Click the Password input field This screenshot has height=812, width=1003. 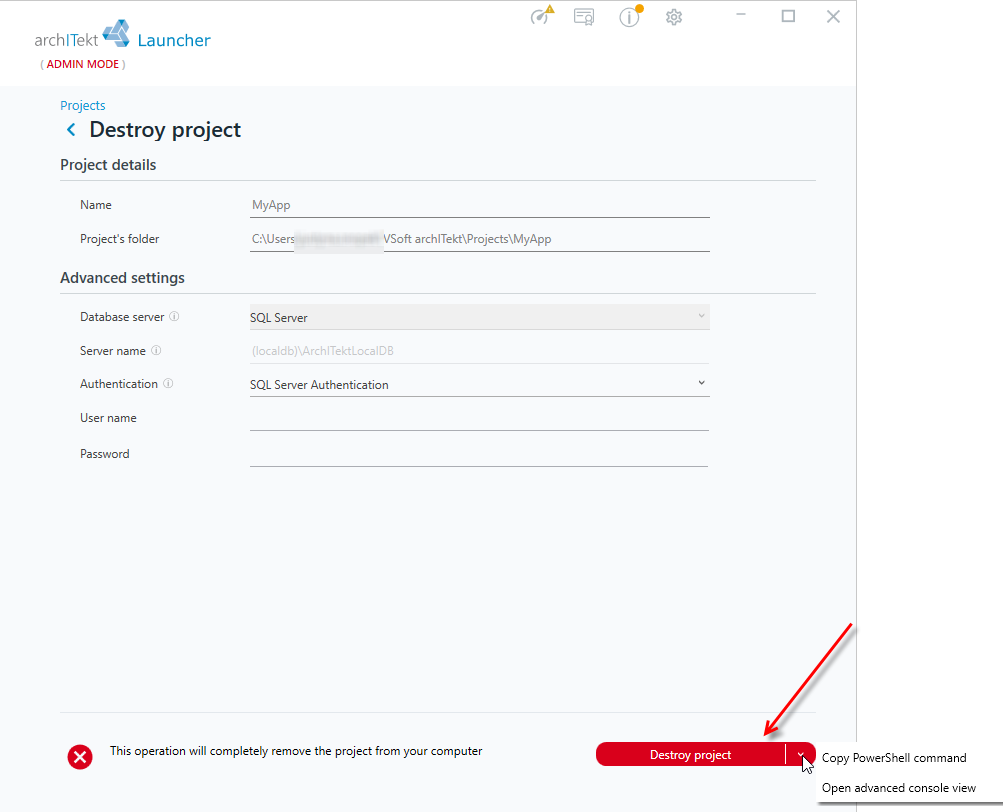tap(478, 454)
